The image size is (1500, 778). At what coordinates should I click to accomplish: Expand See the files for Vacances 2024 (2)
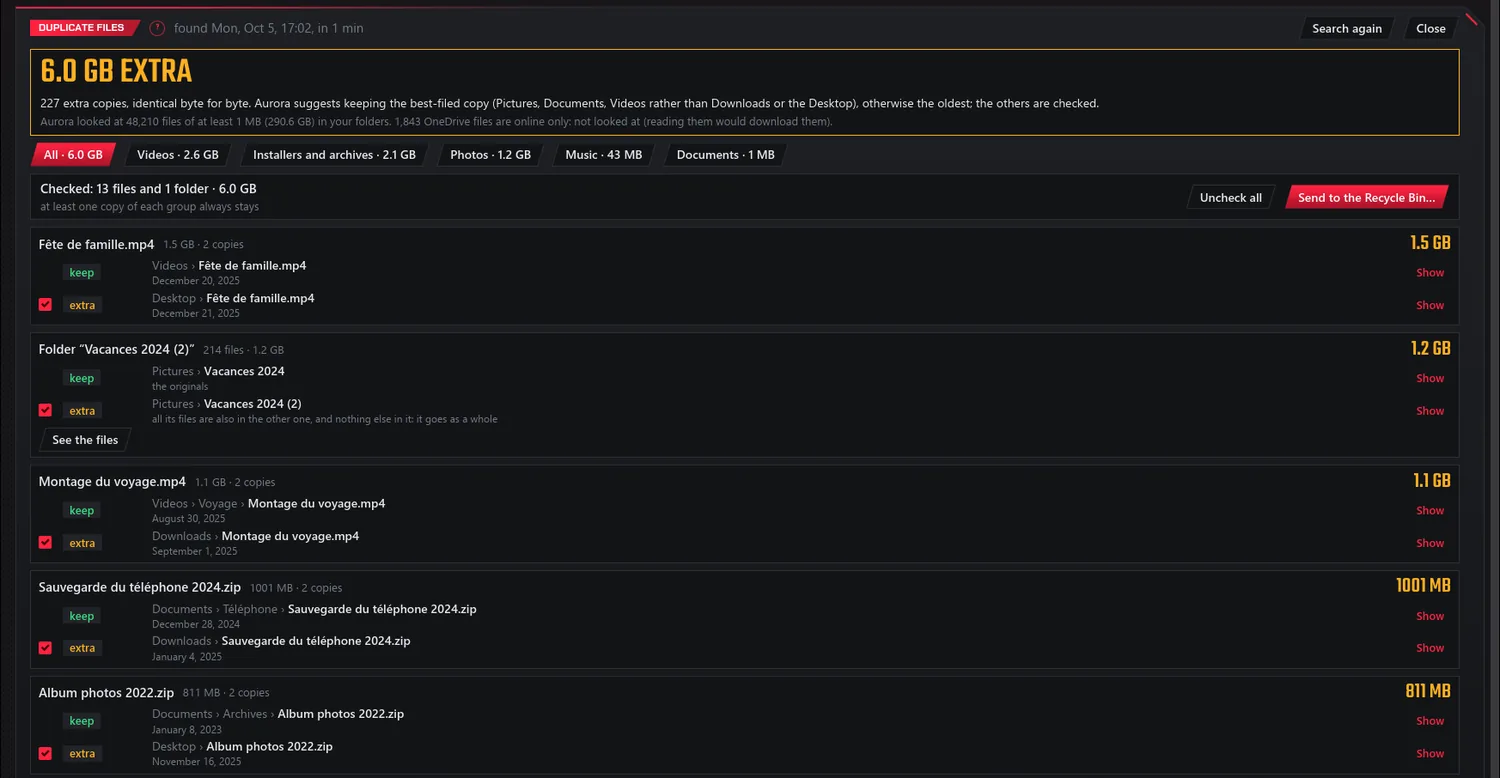85,440
